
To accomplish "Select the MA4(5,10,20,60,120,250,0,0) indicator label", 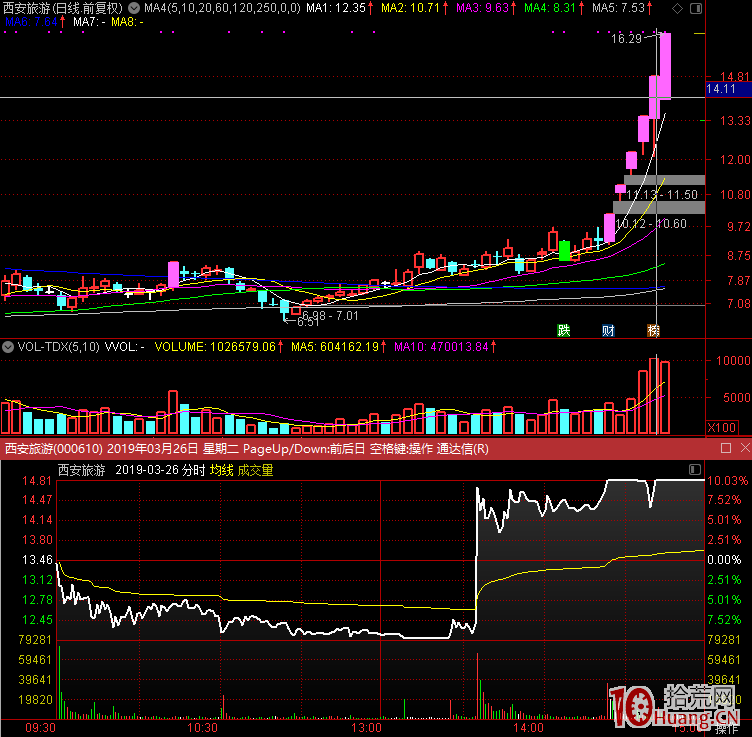I will pyautogui.click(x=223, y=8).
